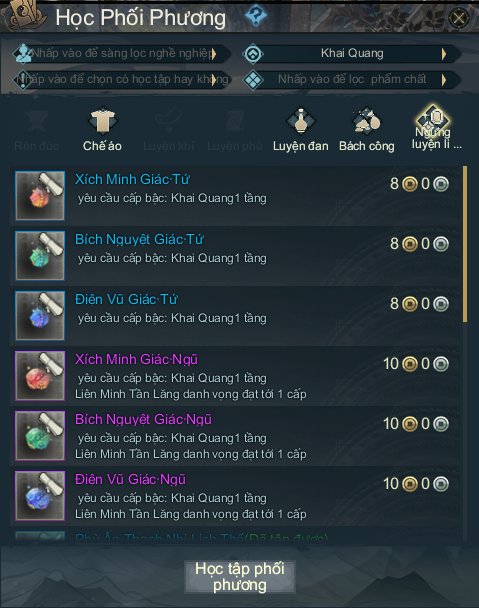Expand the Khai Quang tier dropdown
This screenshot has width=479, height=608.
[x=352, y=54]
